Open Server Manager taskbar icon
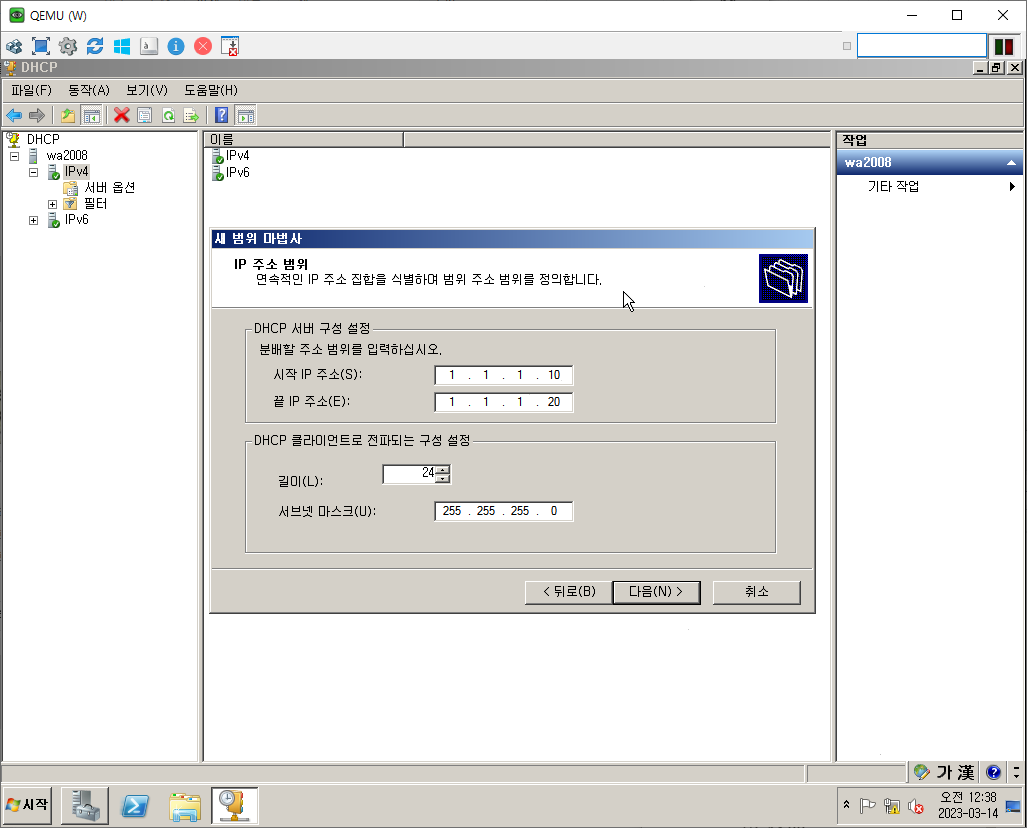Screen dimensions: 1027x828 [85, 806]
